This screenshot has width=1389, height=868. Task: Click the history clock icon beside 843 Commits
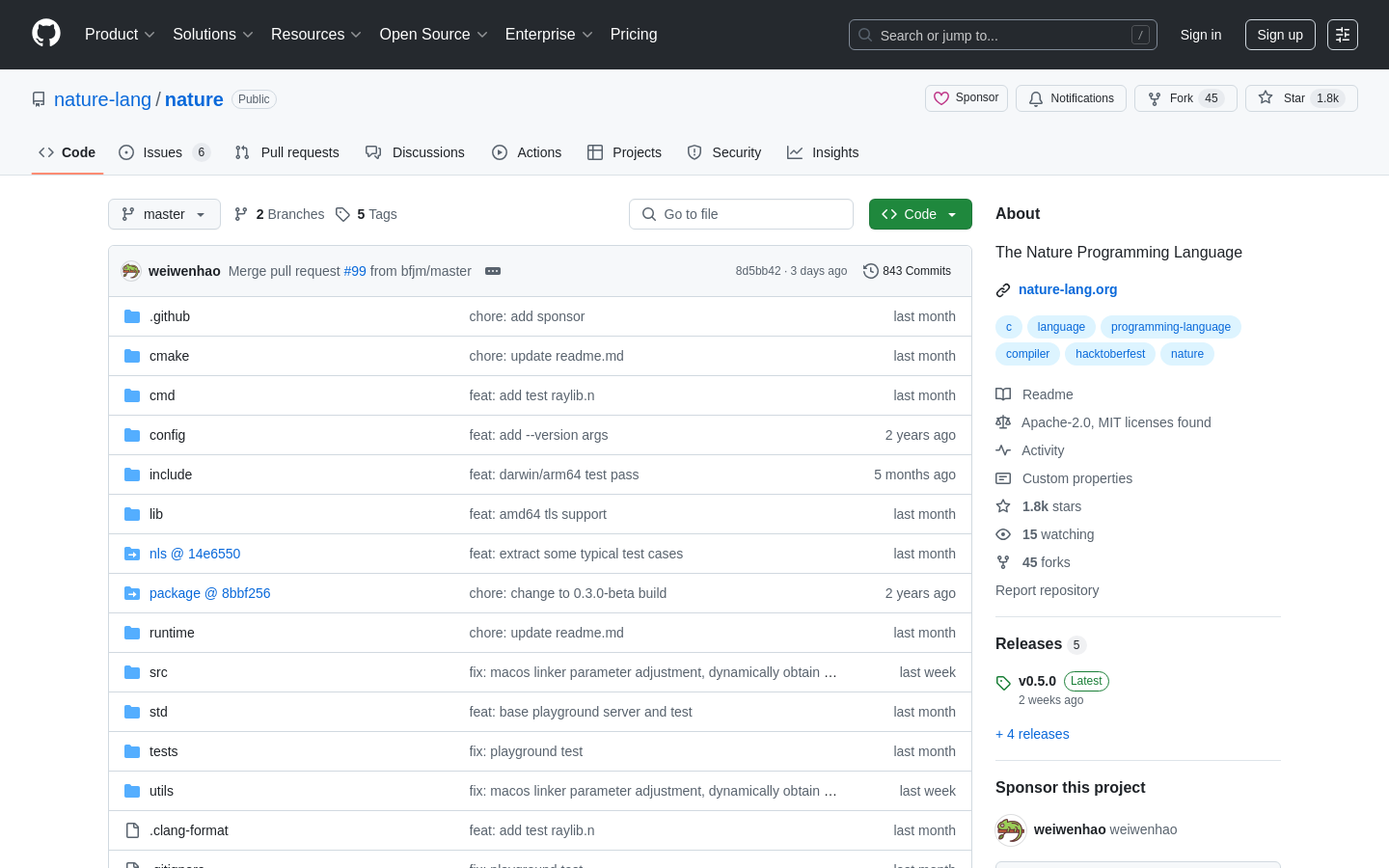pos(871,271)
